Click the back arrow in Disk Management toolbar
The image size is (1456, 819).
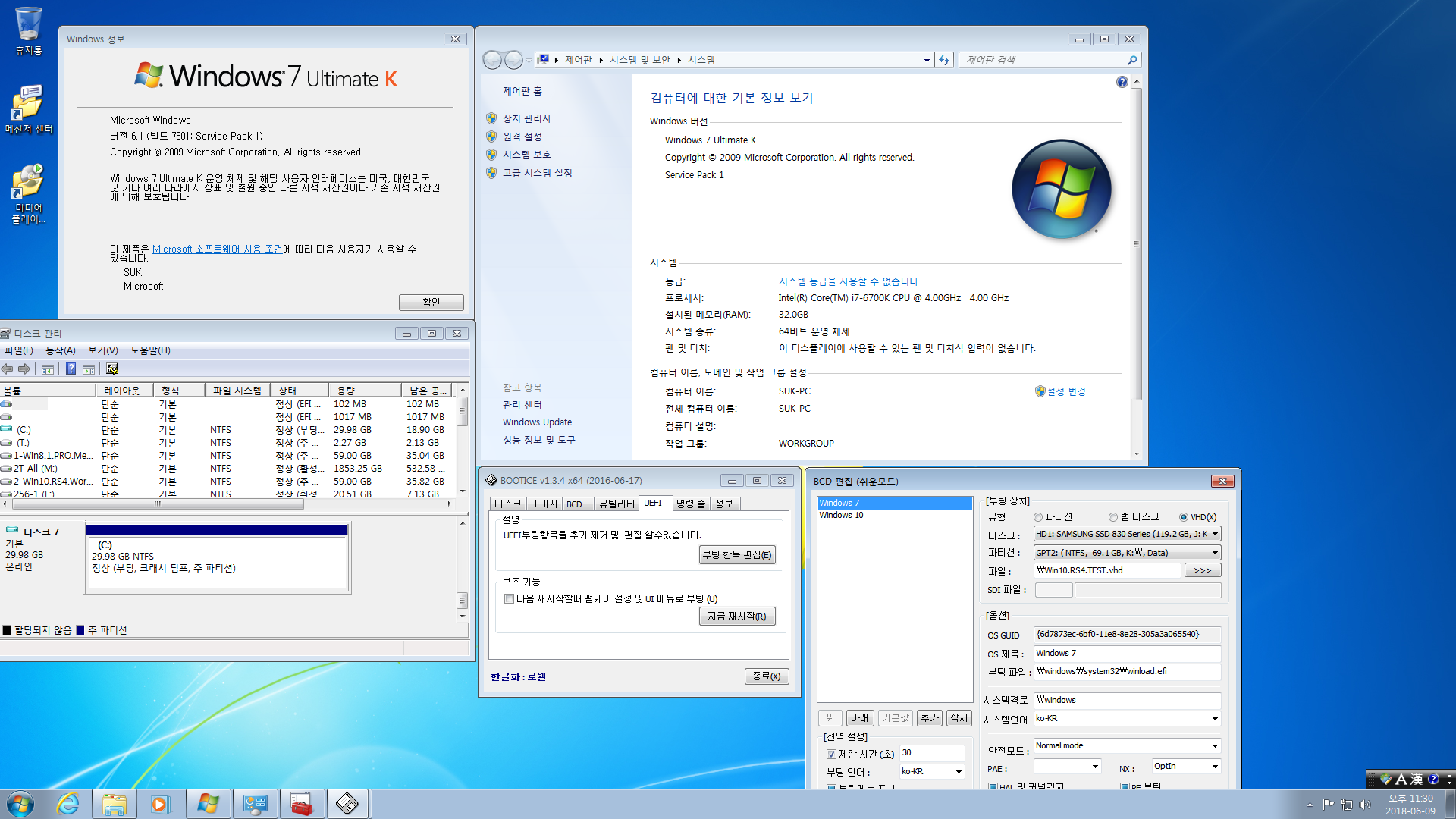point(8,369)
